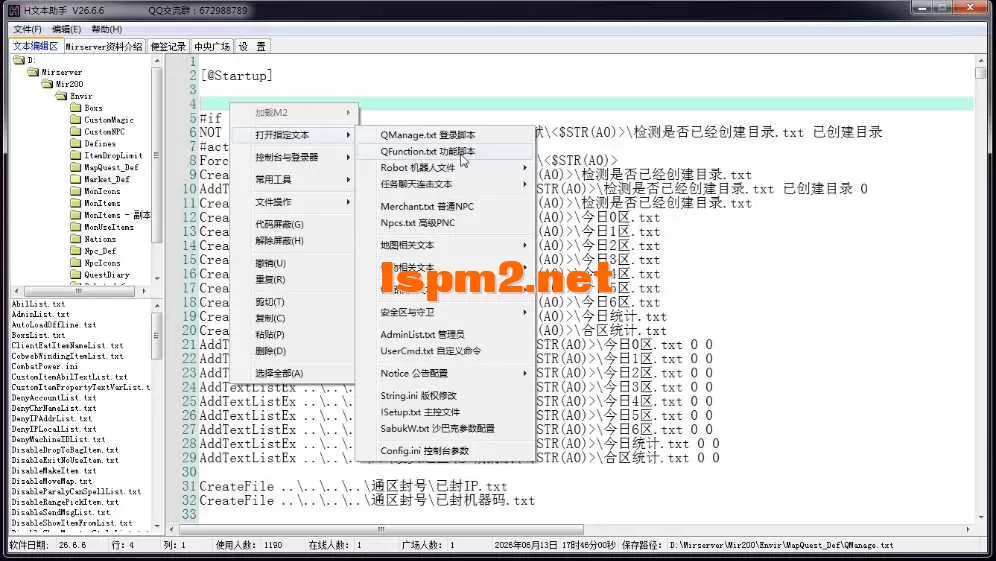Expand the 地图相关文本 submenu arrow
996x561 pixels.
525,245
